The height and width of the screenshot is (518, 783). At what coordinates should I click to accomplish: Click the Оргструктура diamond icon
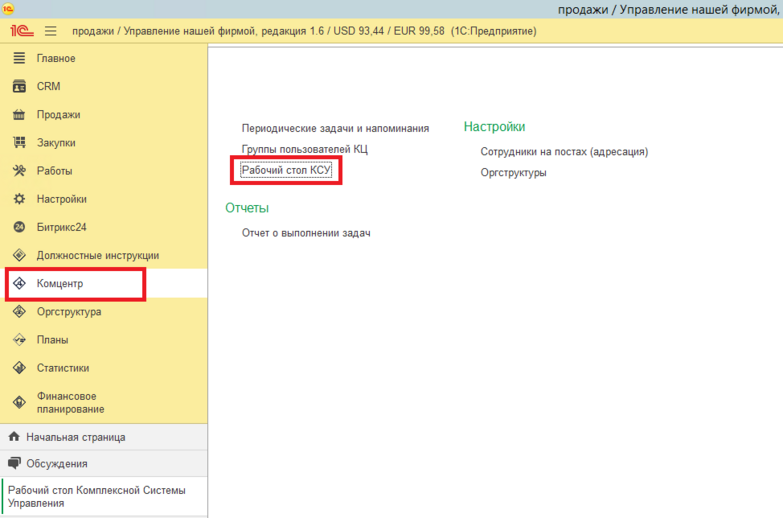point(19,312)
